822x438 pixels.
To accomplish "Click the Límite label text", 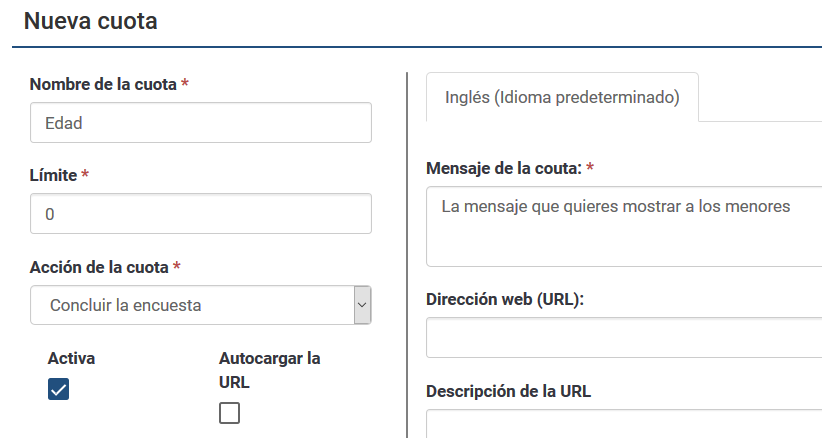I will pyautogui.click(x=53, y=175).
